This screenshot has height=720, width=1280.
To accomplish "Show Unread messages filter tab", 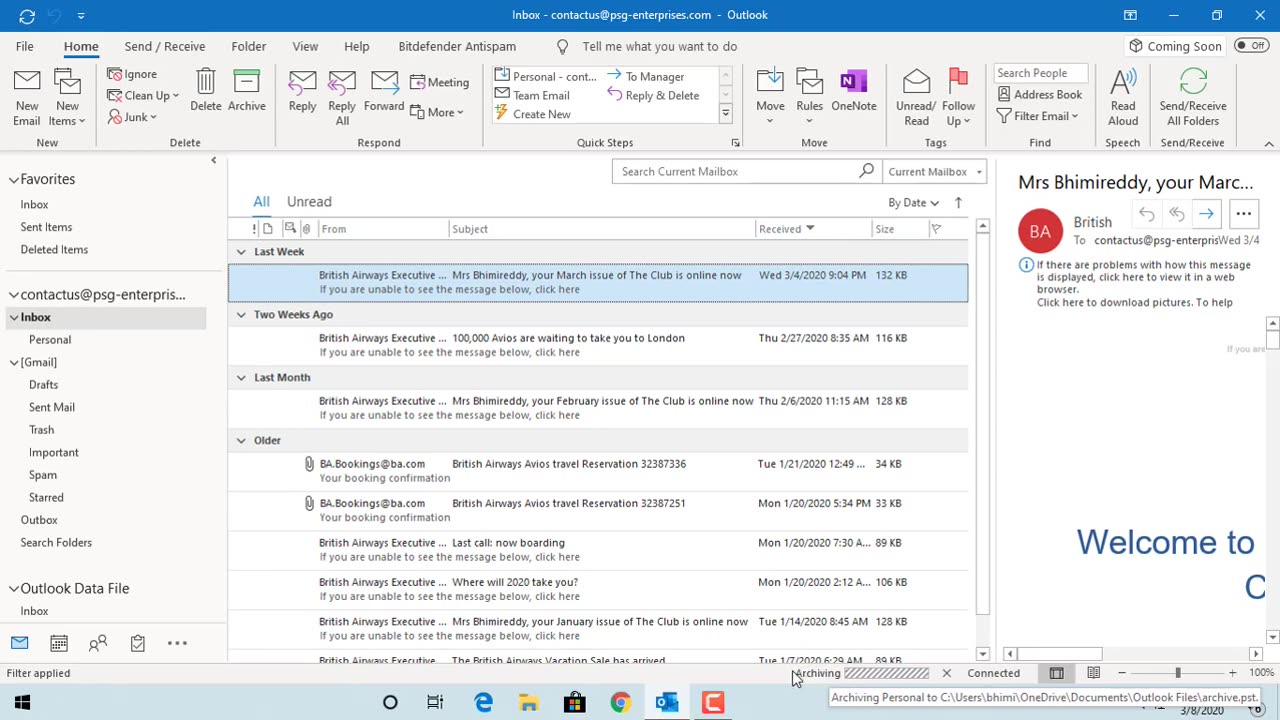I will coord(309,202).
